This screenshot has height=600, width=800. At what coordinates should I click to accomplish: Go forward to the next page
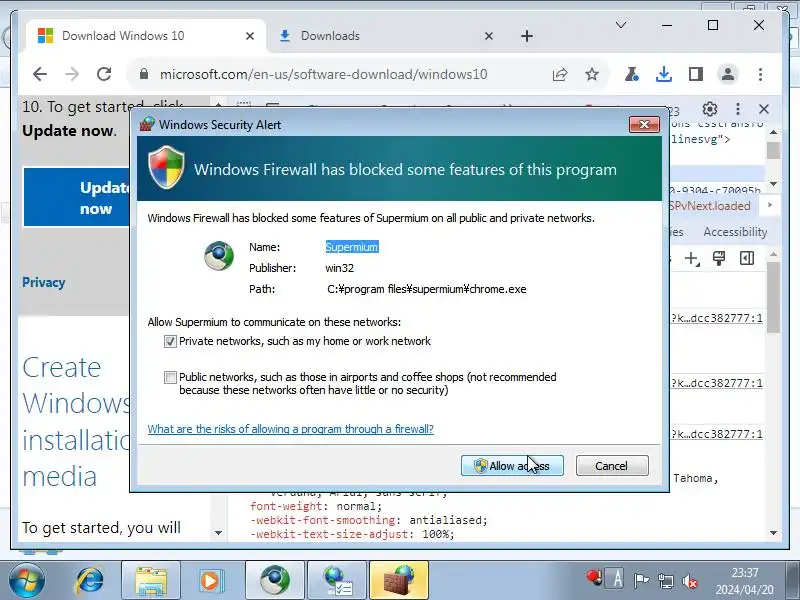[72, 74]
